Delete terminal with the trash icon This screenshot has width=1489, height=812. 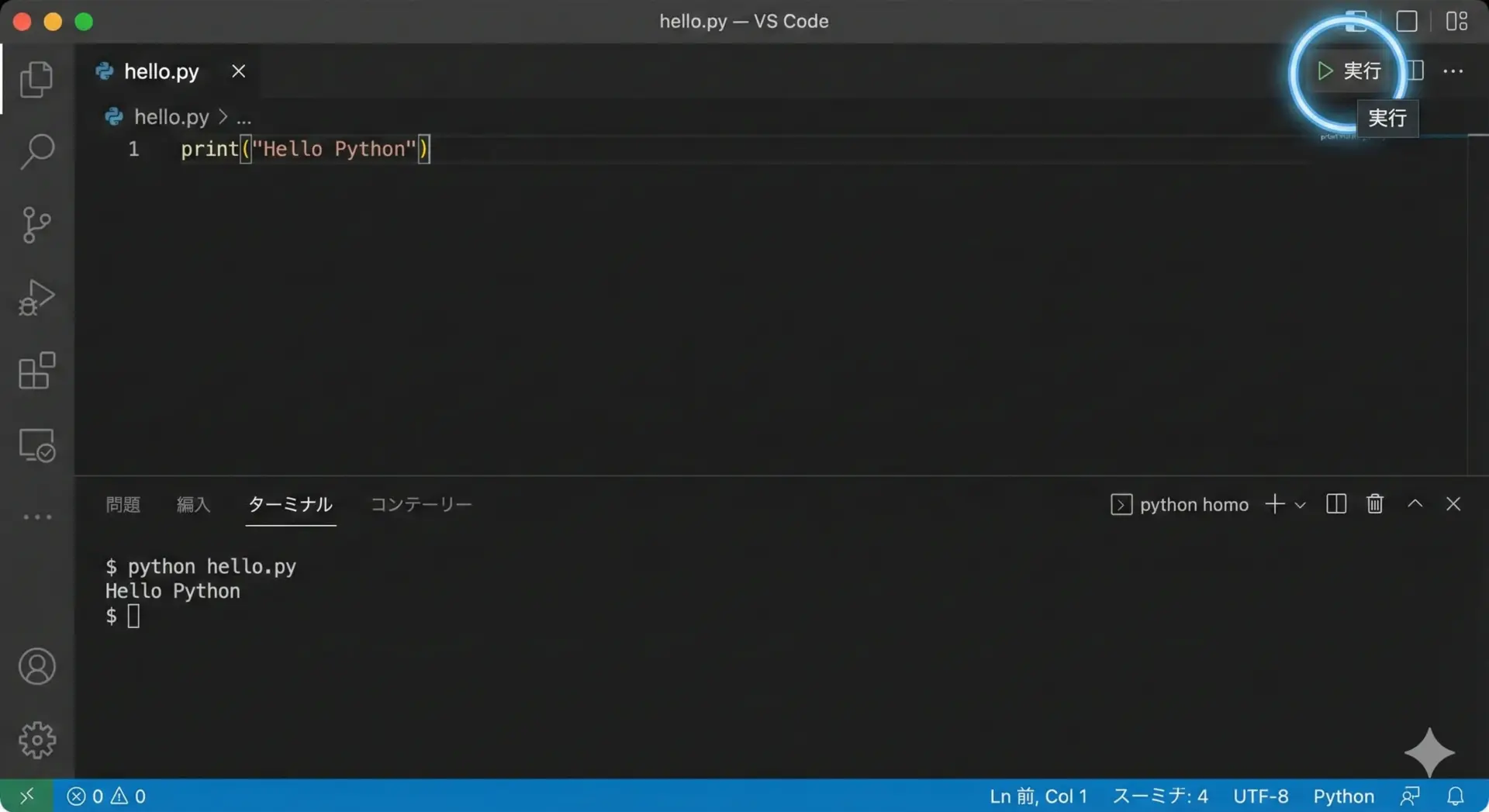click(x=1374, y=504)
